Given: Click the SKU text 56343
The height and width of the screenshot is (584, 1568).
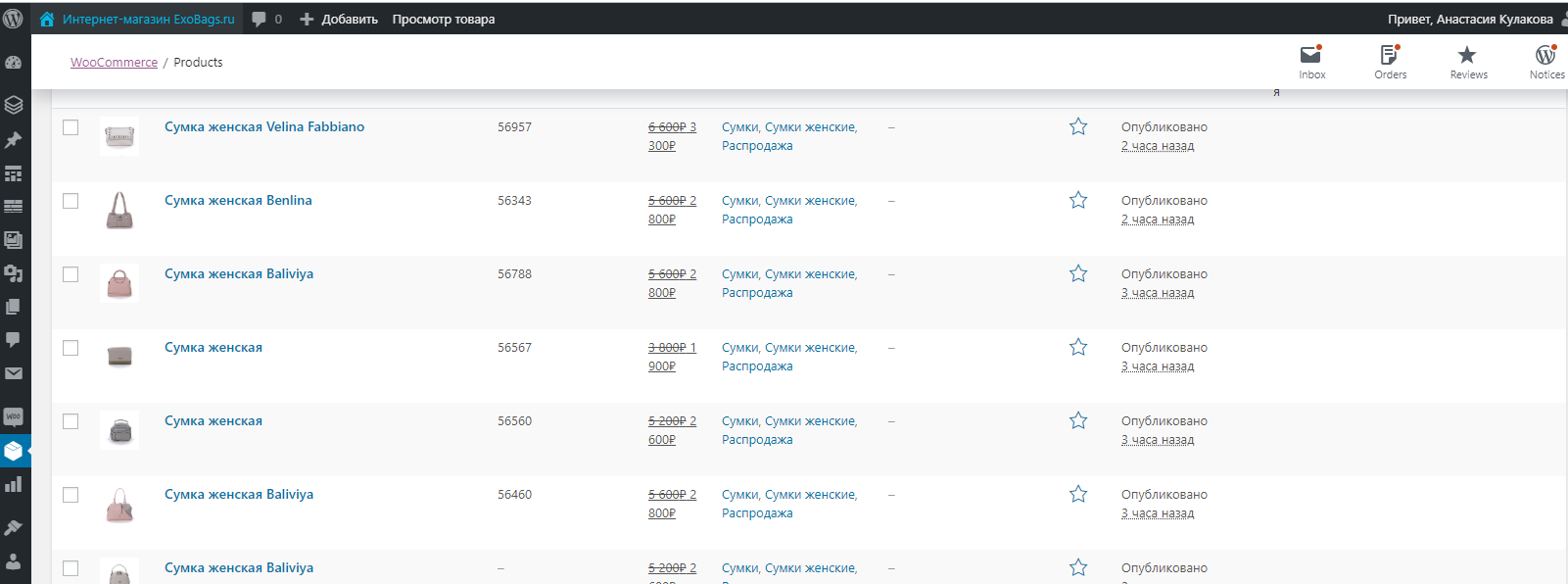Looking at the screenshot, I should coord(514,200).
